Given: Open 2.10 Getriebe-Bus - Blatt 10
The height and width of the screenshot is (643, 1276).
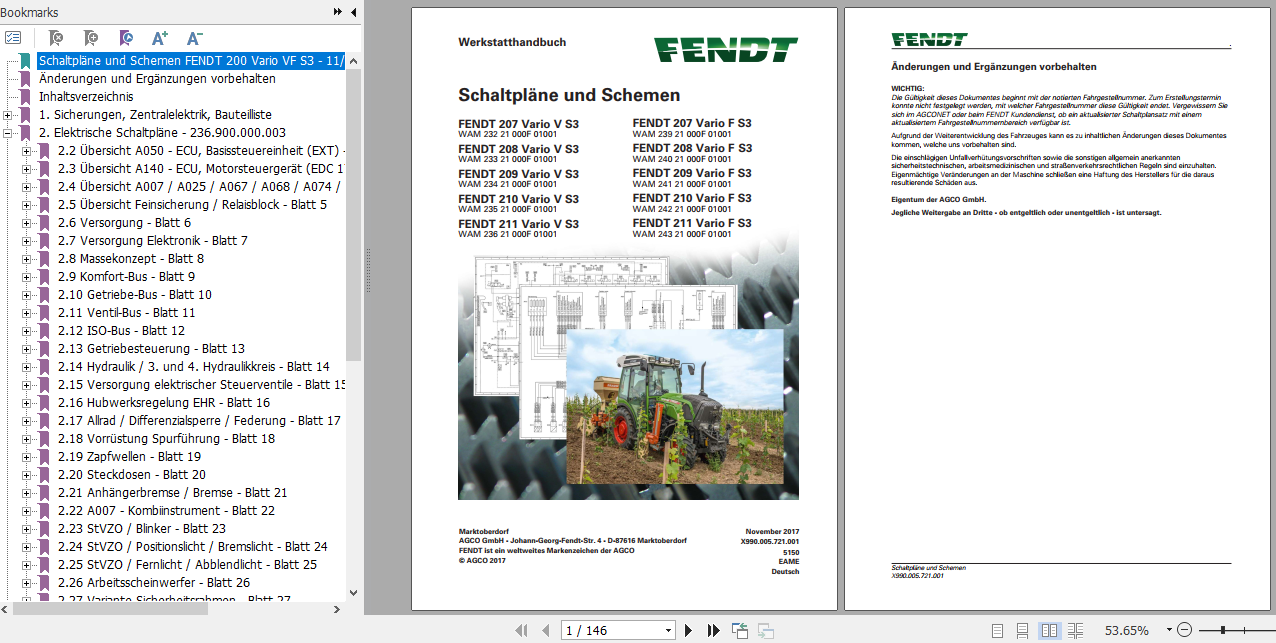Looking at the screenshot, I should point(135,295).
